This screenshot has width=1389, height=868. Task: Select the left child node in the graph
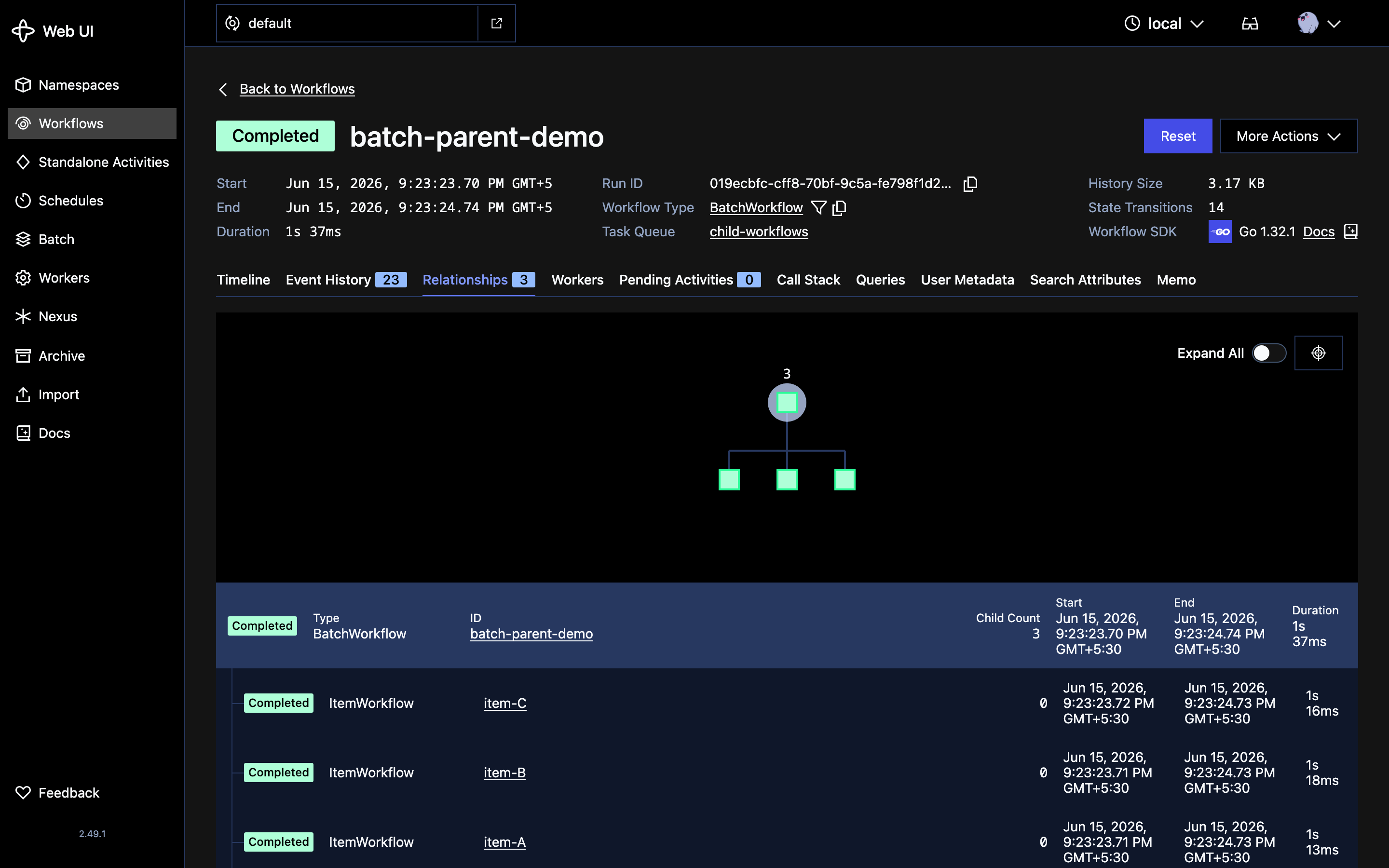(x=729, y=479)
